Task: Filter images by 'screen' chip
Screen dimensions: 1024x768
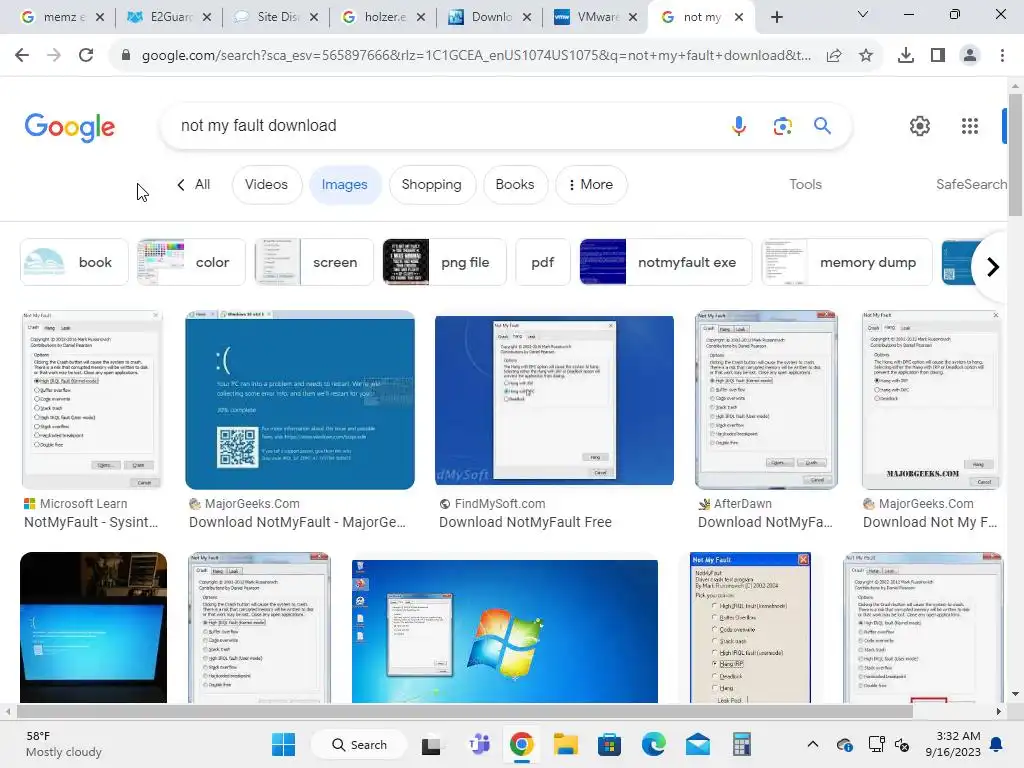Action: coord(313,262)
